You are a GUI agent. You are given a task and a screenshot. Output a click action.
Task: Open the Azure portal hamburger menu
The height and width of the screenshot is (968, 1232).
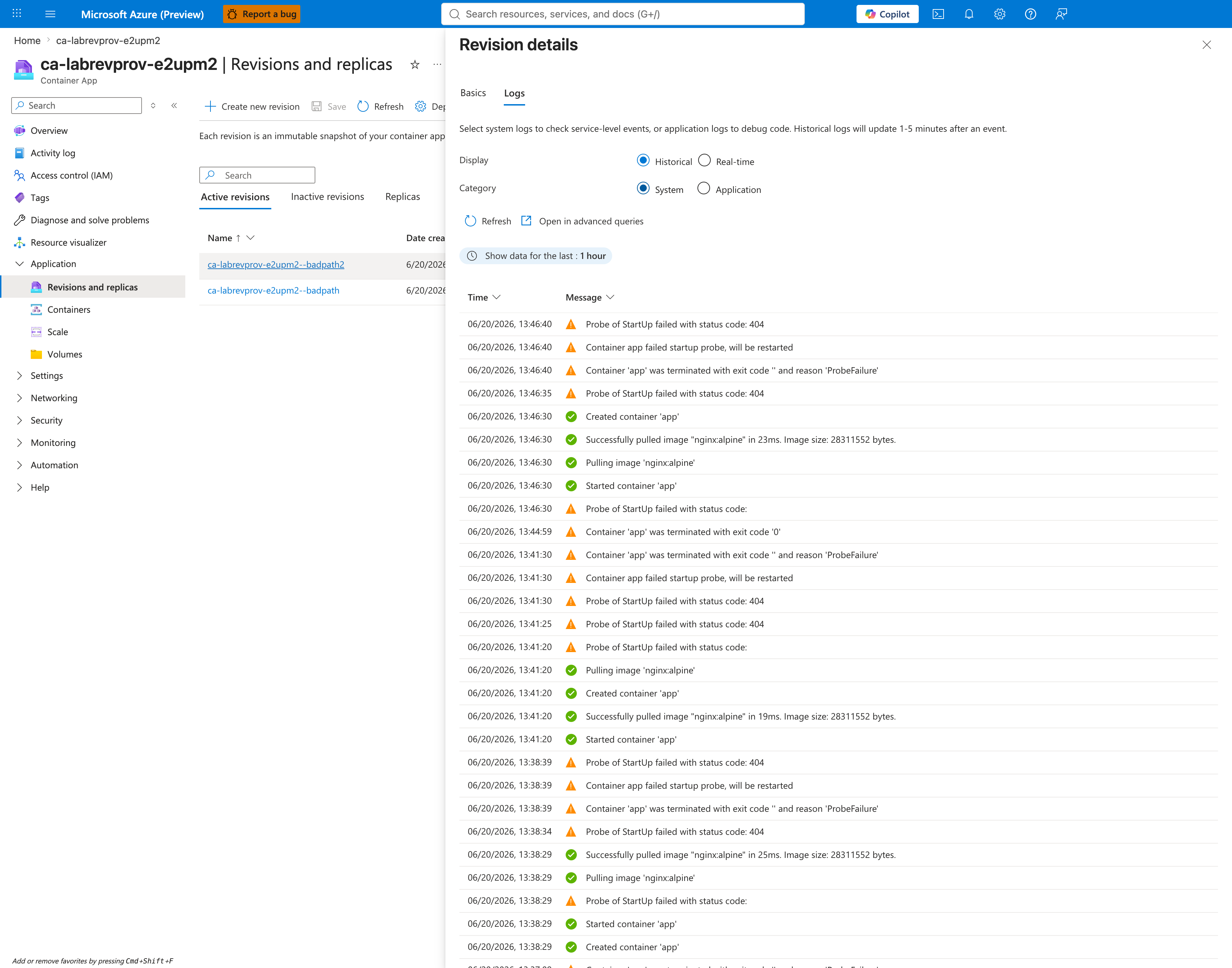tap(50, 14)
